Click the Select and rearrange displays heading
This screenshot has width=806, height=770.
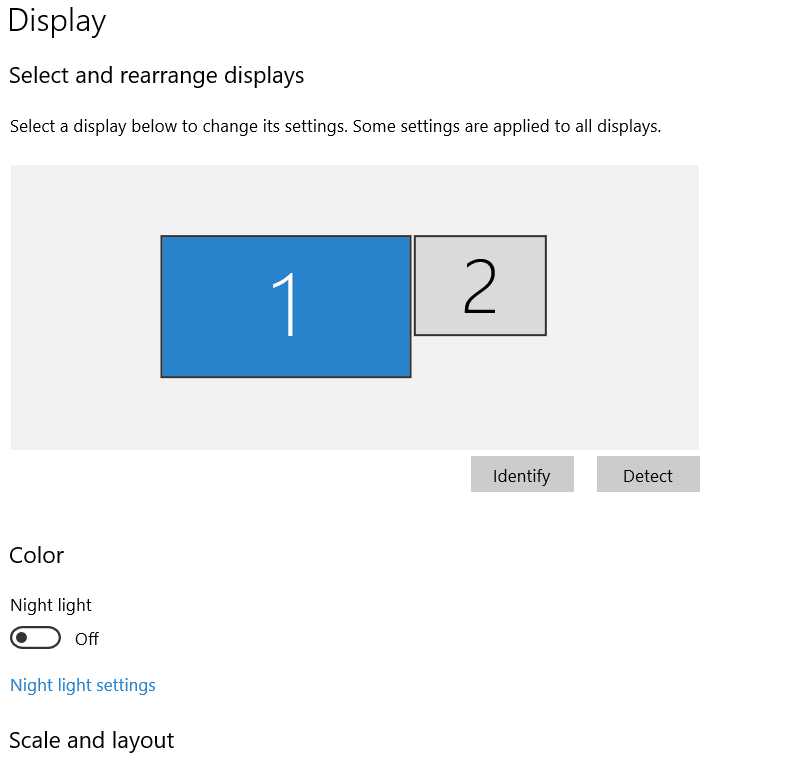(x=156, y=75)
